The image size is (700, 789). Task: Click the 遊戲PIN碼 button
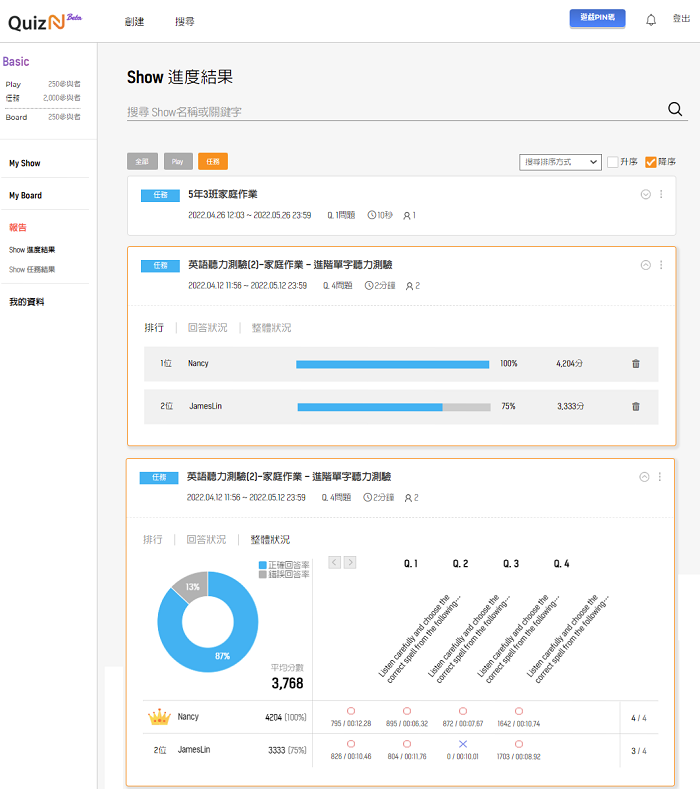597,18
